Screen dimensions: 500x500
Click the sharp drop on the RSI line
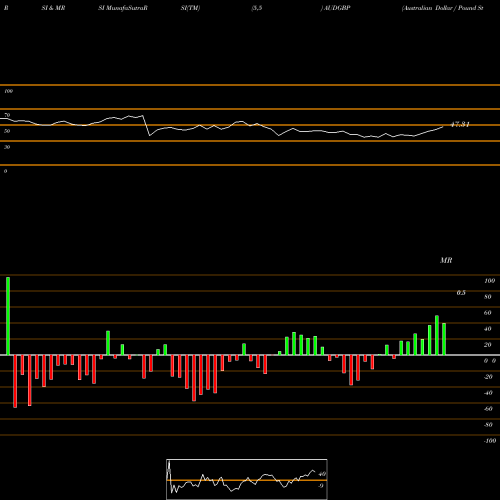tap(146, 125)
